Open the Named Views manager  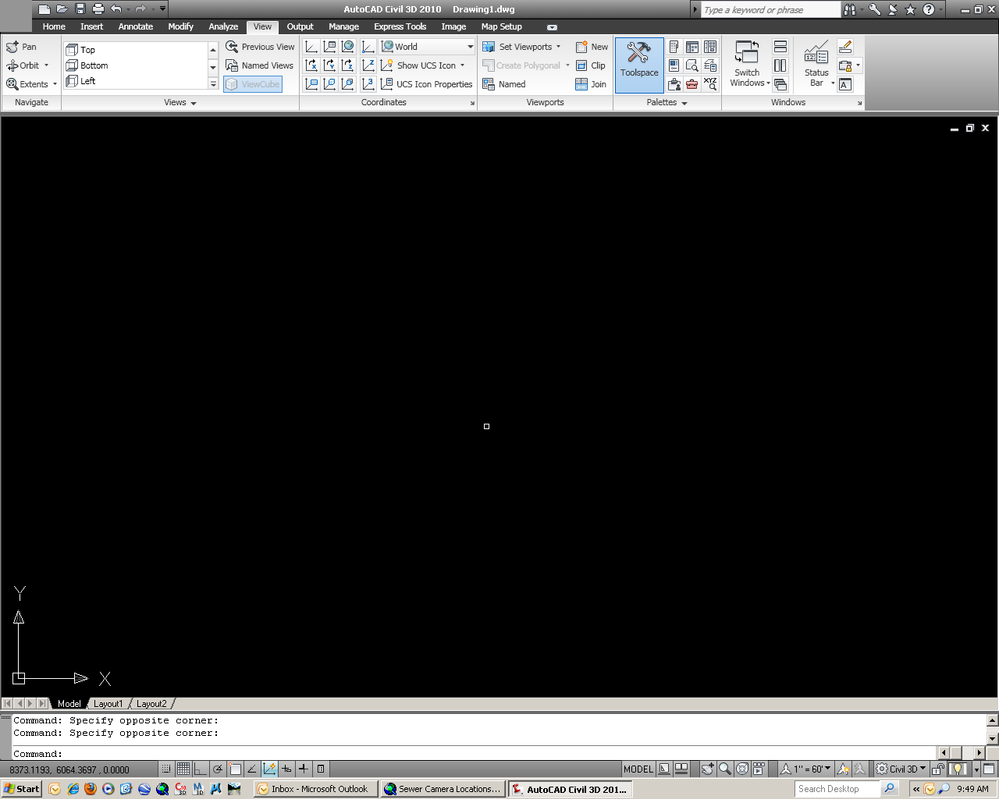pyautogui.click(x=259, y=65)
